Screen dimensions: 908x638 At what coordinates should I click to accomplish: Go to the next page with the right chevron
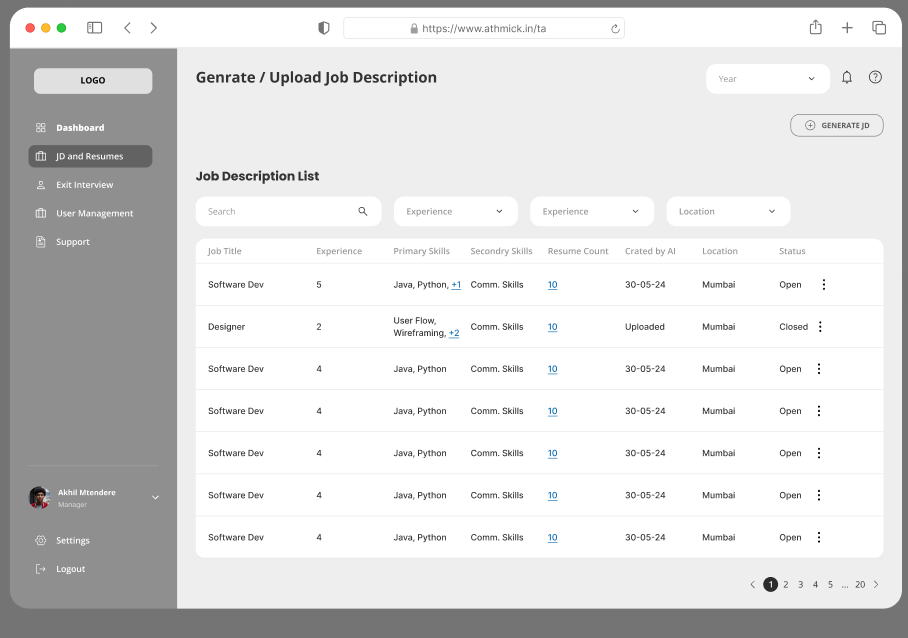tap(876, 584)
